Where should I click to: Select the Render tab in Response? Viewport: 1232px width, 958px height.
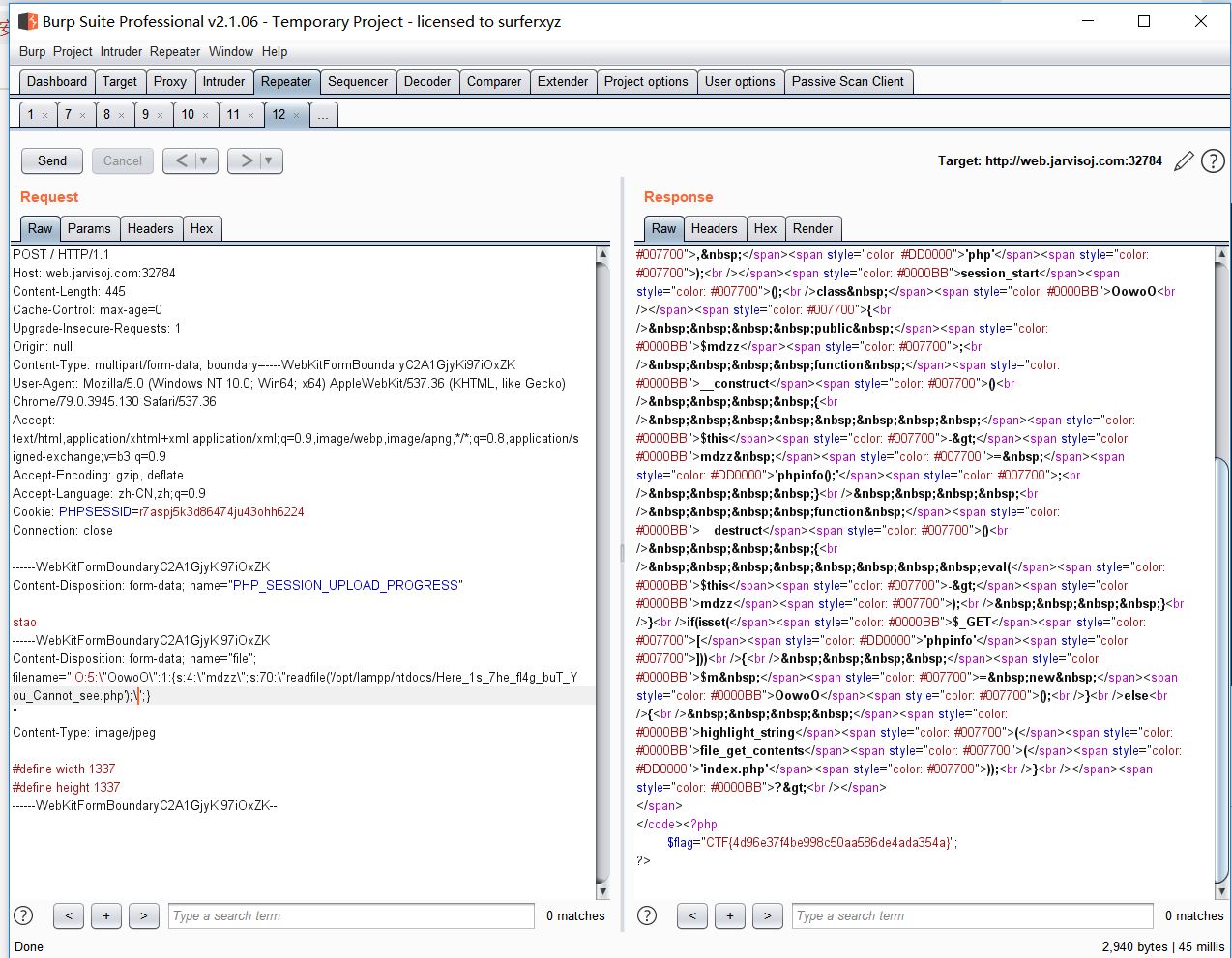pos(813,228)
